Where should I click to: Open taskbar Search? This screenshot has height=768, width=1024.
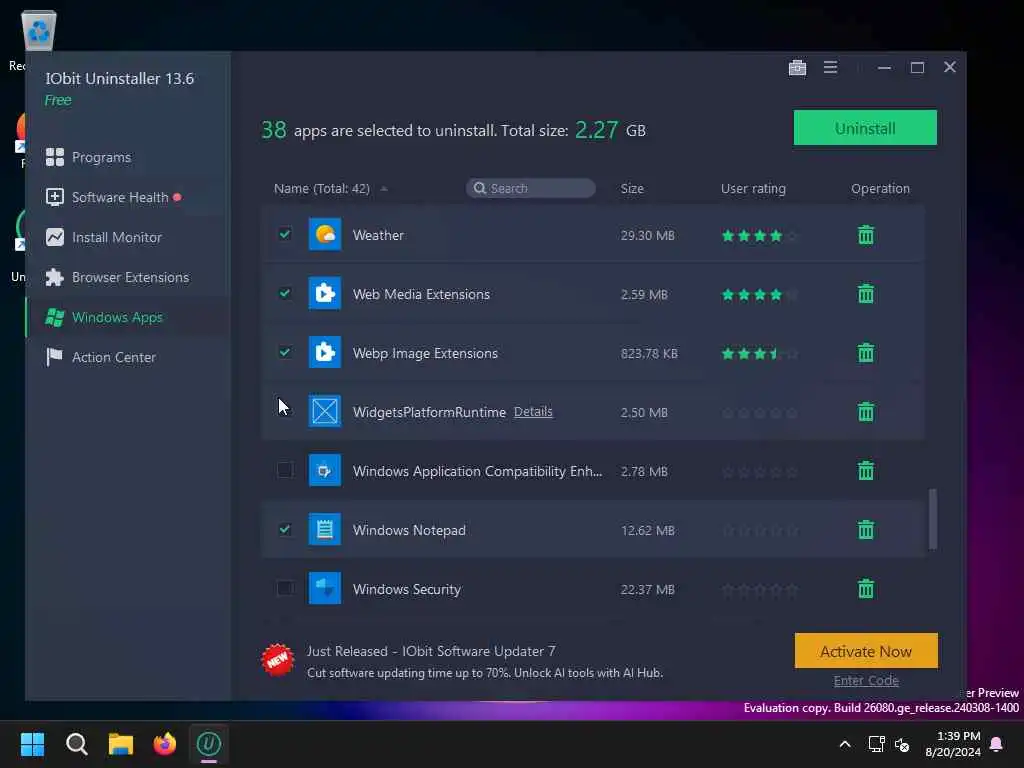[x=76, y=744]
